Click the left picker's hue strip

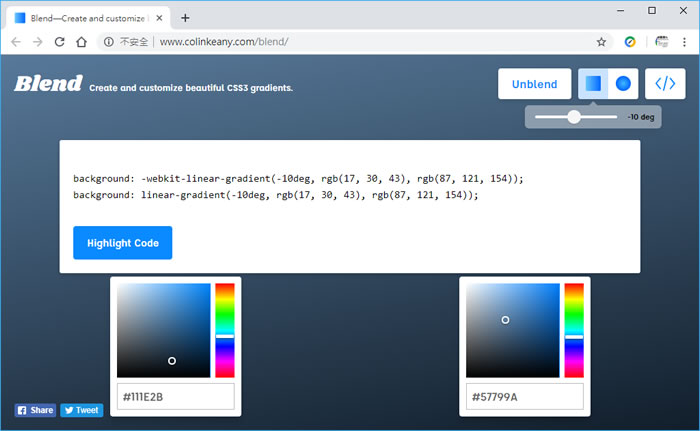point(225,331)
